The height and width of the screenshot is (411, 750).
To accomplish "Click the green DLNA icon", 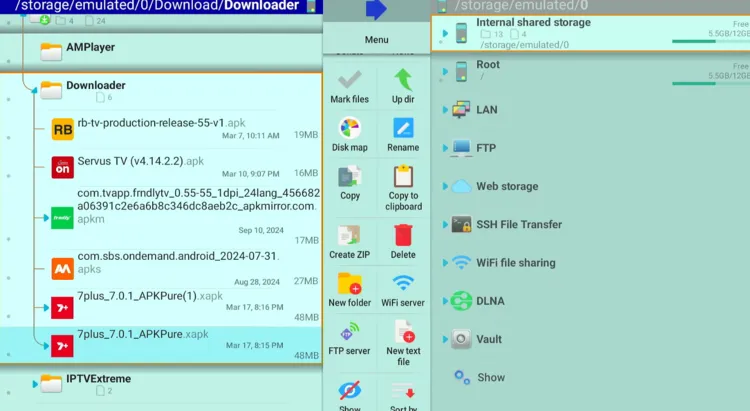I will pos(461,301).
